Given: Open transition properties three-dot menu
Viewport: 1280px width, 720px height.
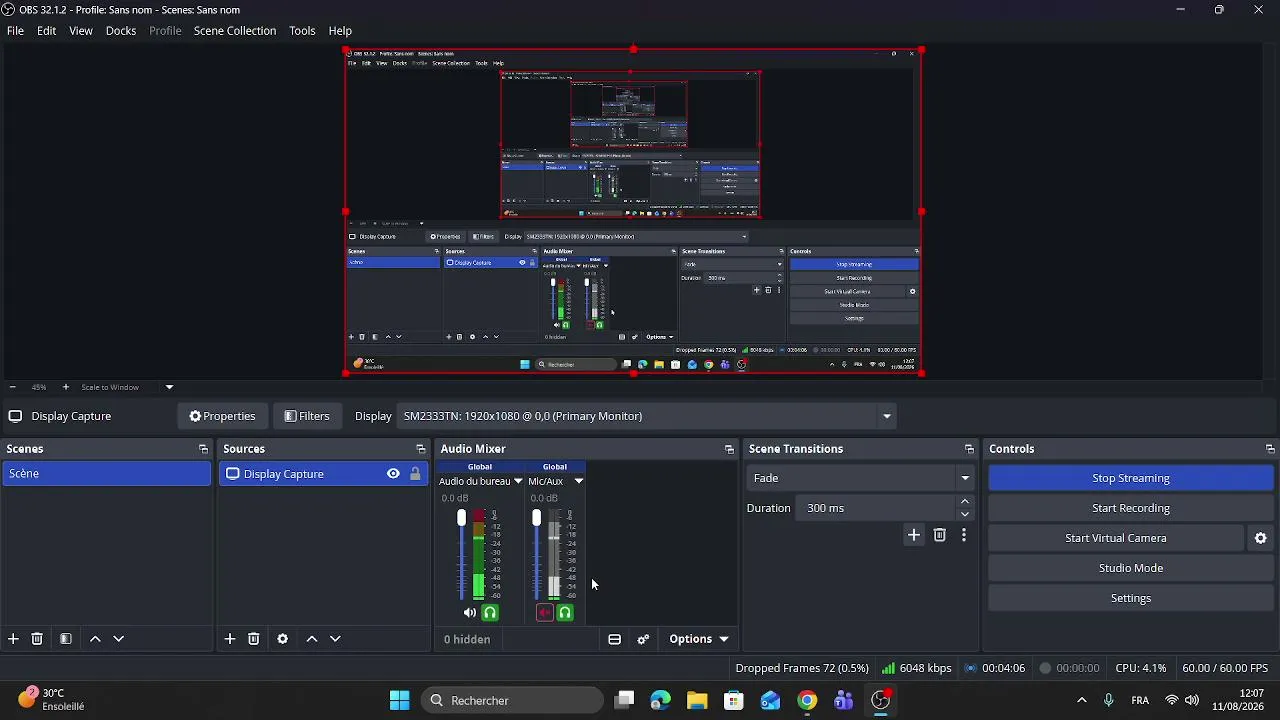Looking at the screenshot, I should (x=964, y=536).
